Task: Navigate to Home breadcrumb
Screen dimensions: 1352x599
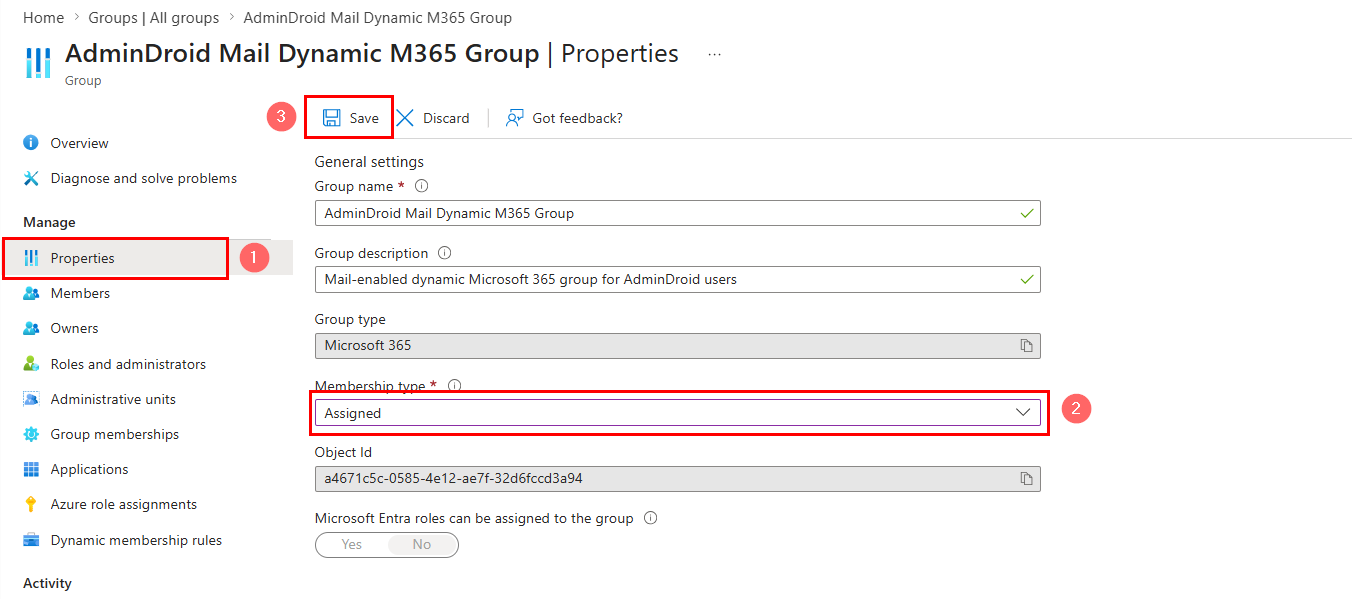Action: coord(43,17)
